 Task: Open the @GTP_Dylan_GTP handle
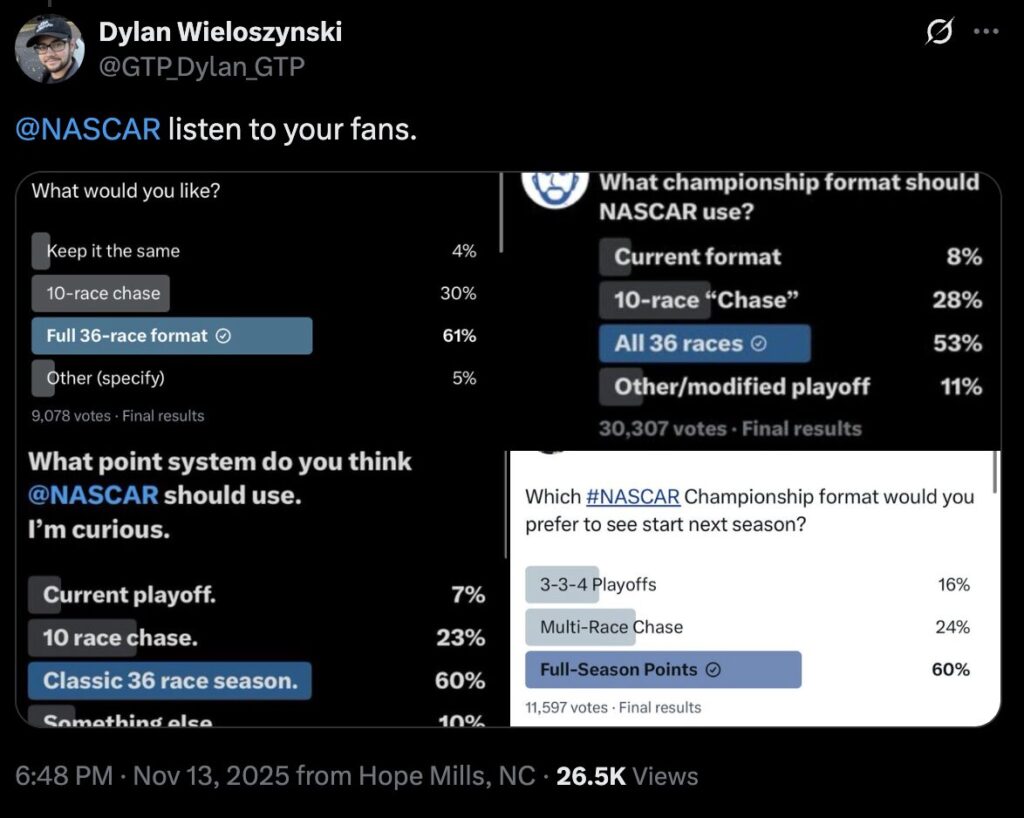(201, 66)
